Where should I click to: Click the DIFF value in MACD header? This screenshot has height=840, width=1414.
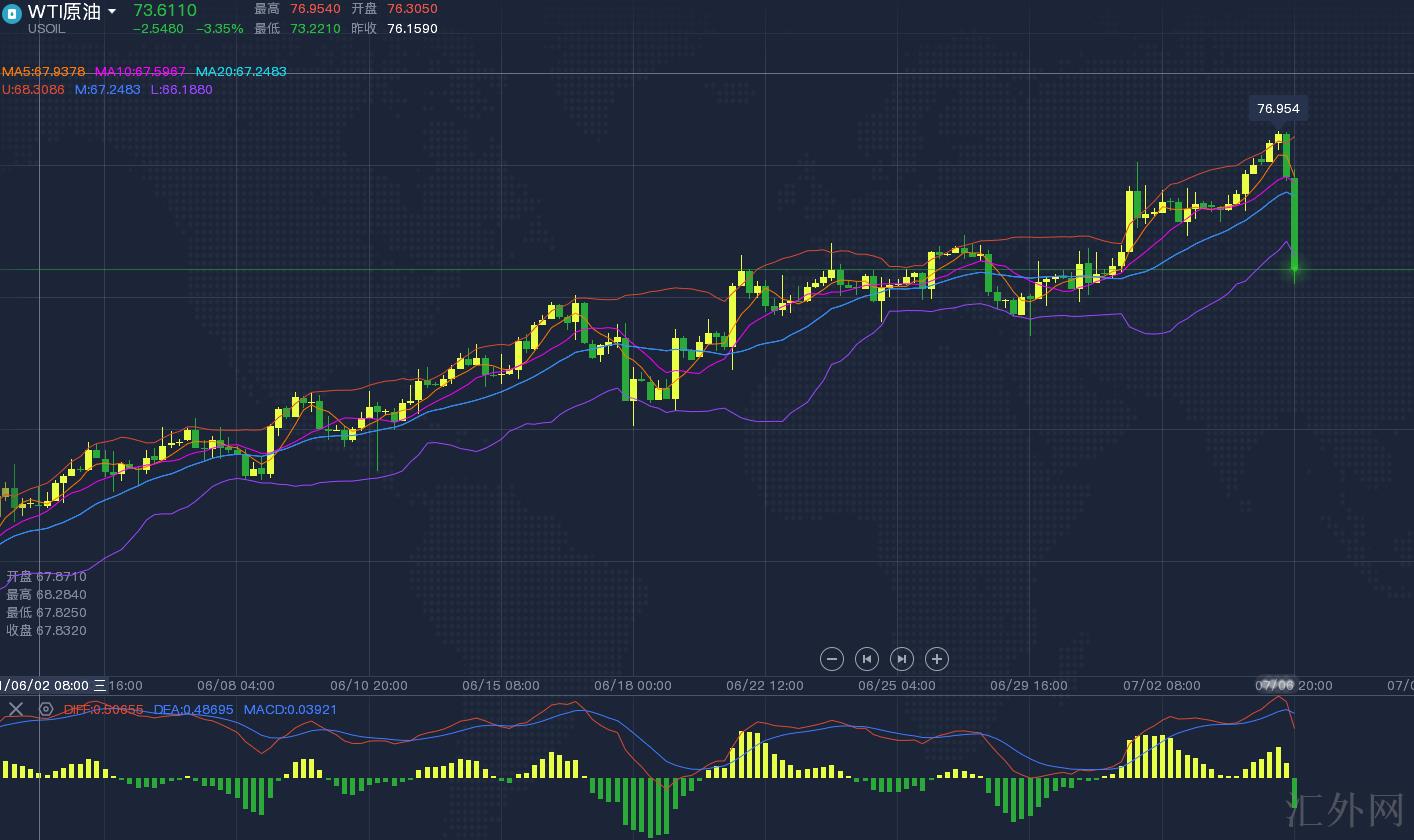click(x=104, y=709)
